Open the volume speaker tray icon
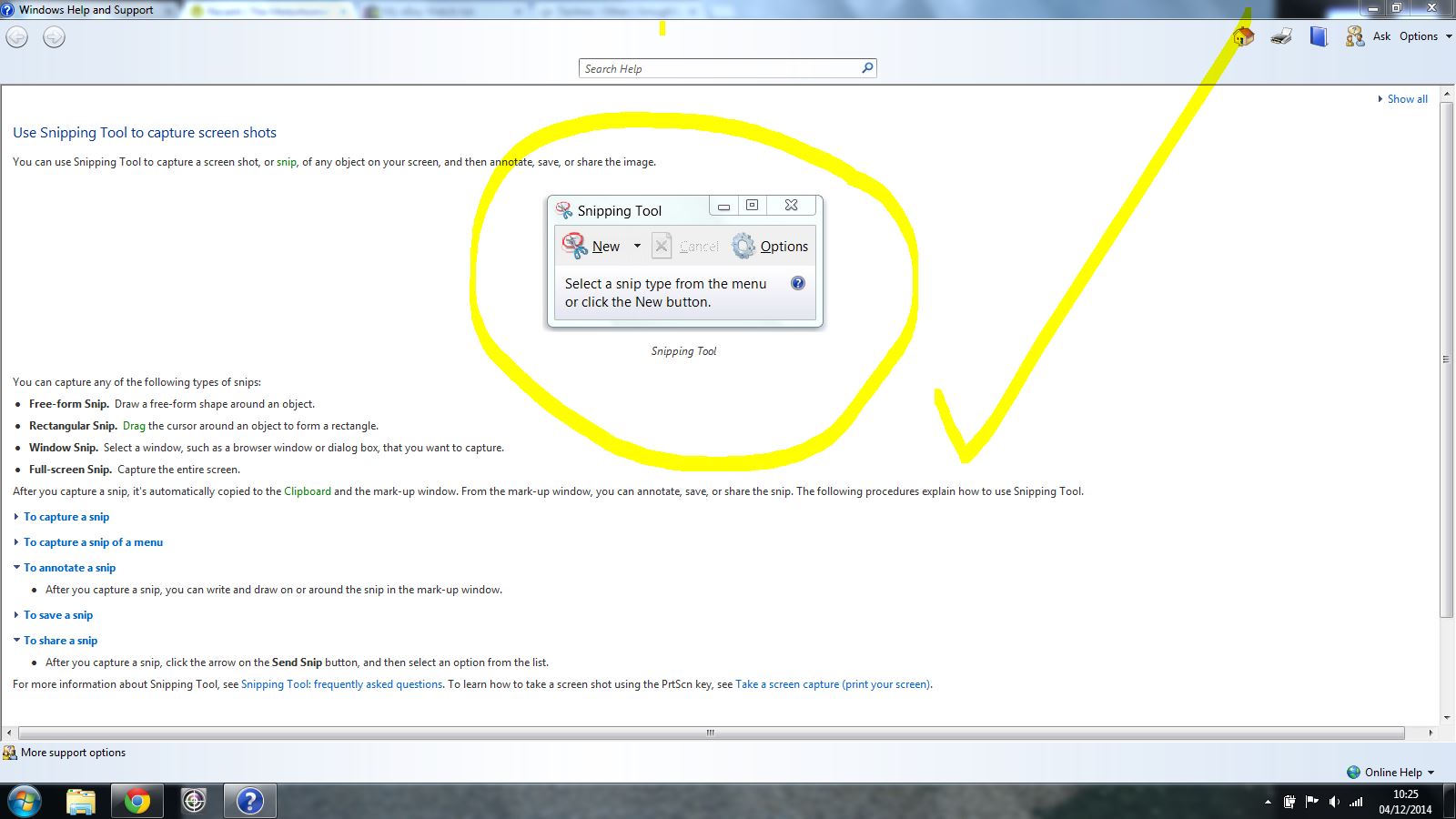This screenshot has height=819, width=1456. coord(1333,802)
